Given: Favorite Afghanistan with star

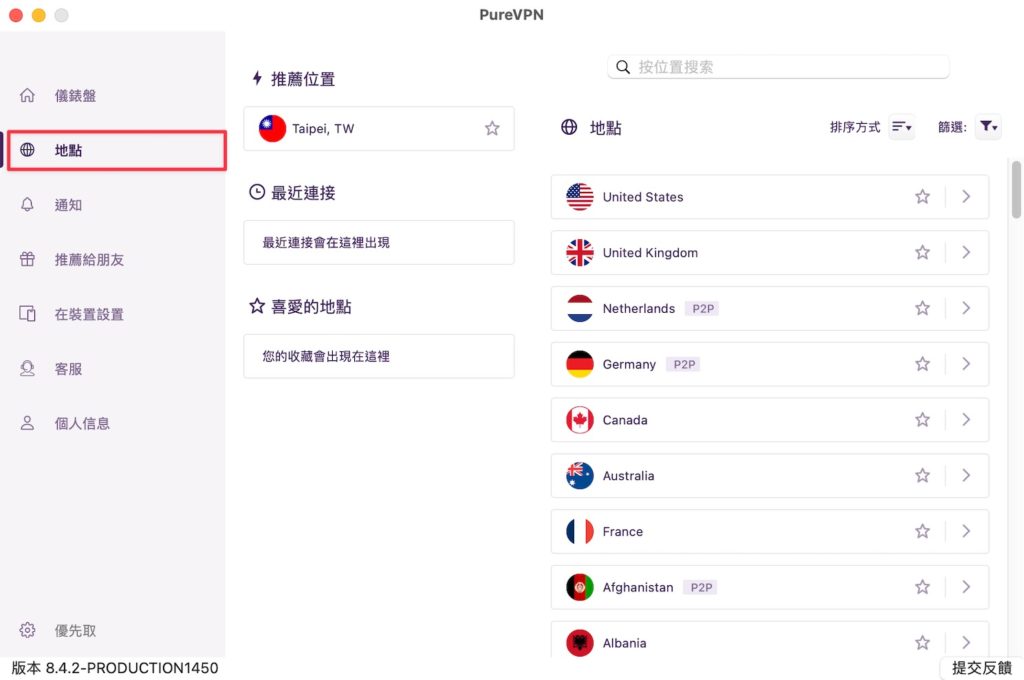Looking at the screenshot, I should click(922, 587).
